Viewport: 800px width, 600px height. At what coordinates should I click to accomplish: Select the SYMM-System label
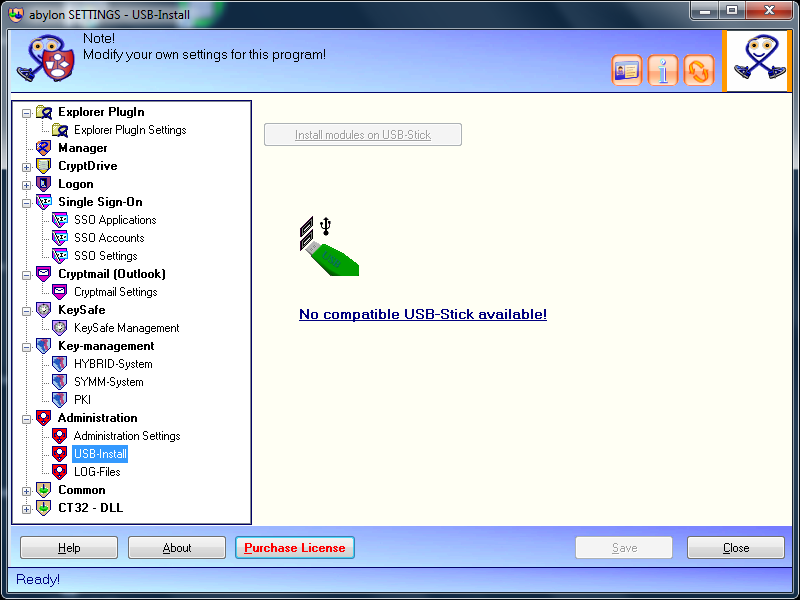pos(109,382)
